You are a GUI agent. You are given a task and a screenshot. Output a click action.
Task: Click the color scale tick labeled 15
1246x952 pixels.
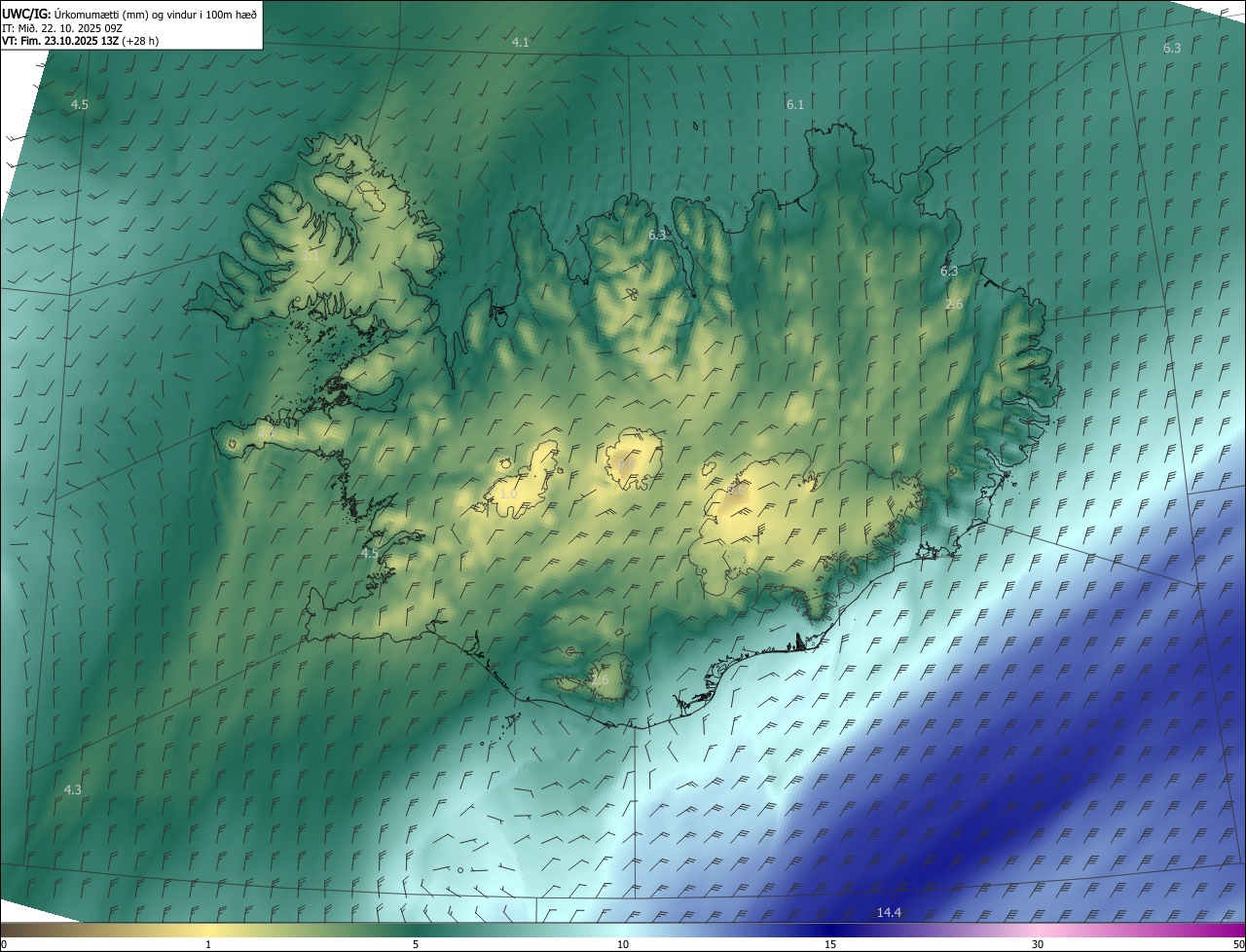830,944
